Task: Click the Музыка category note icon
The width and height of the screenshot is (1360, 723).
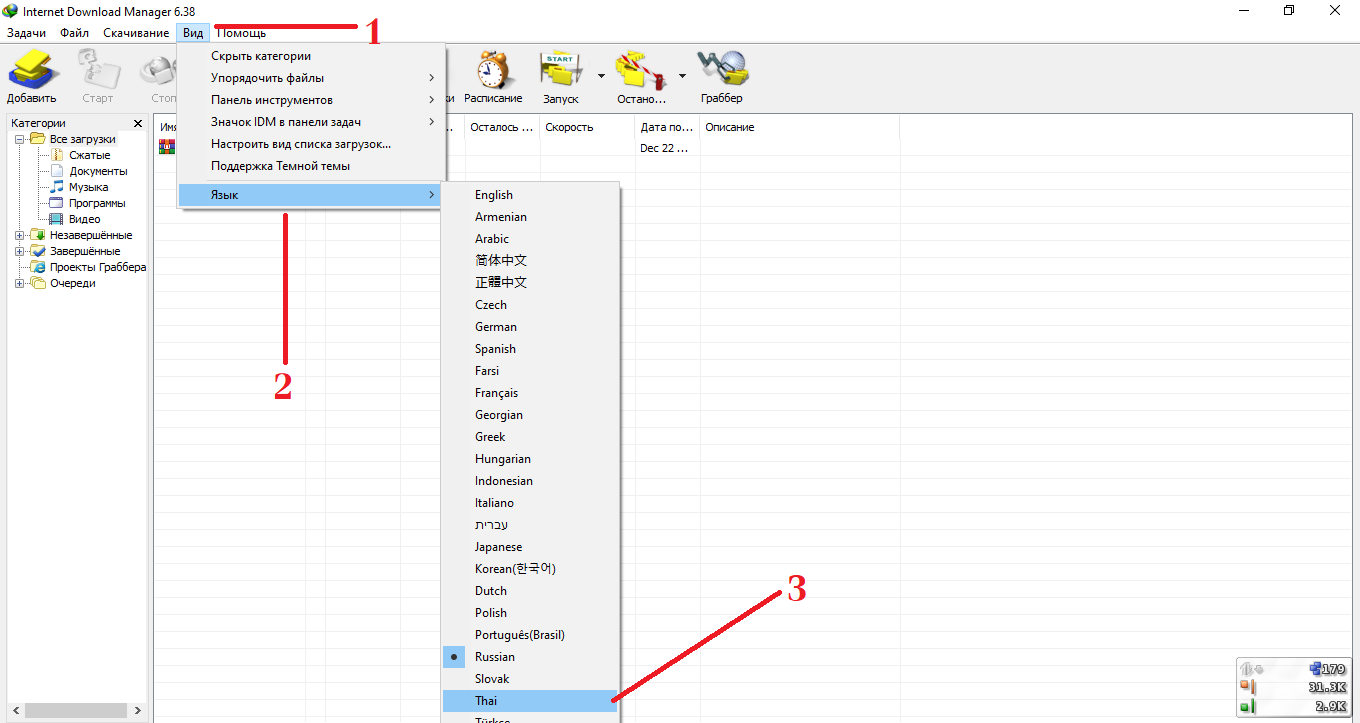Action: [57, 187]
